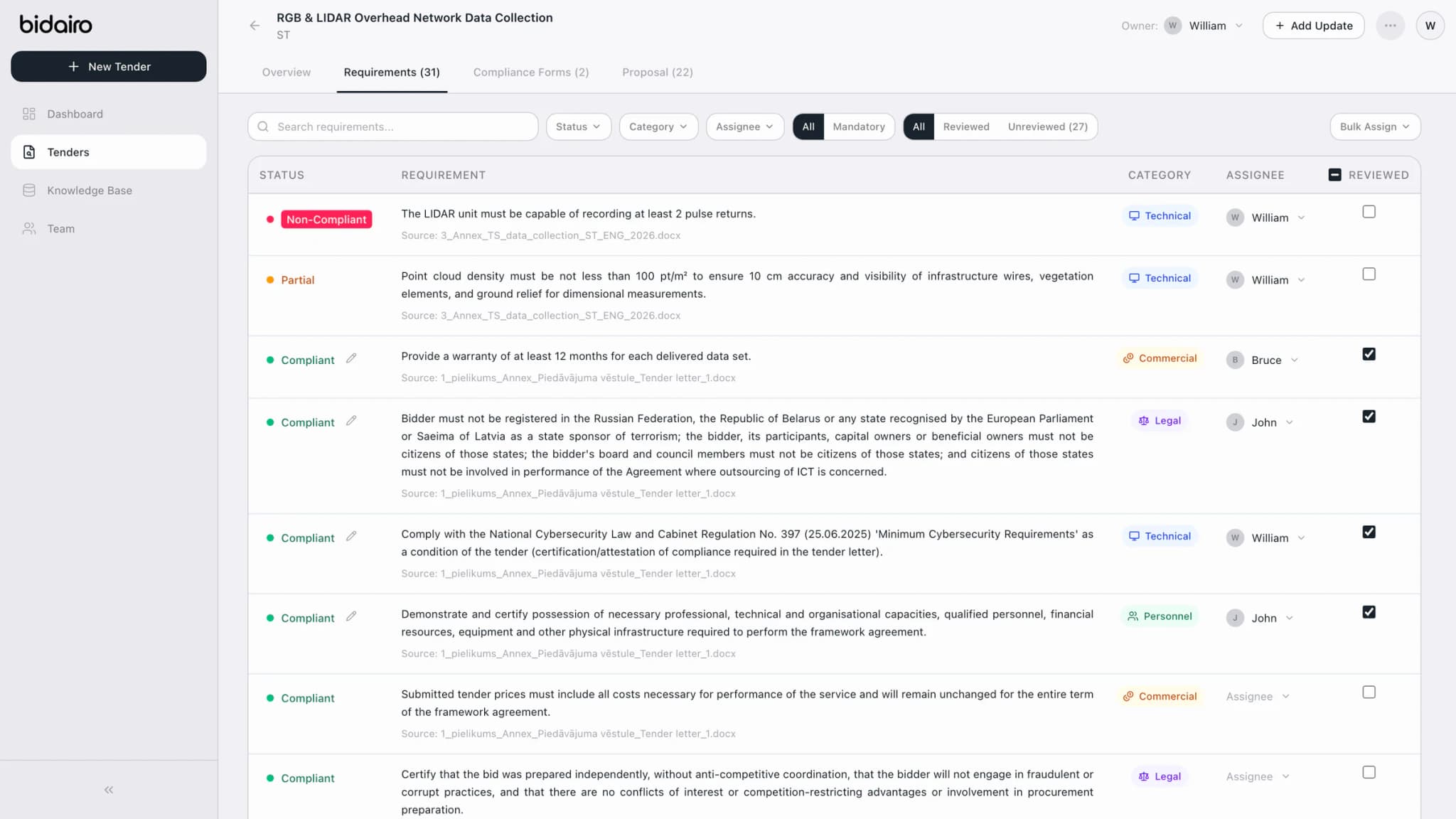Open Dashboard in the sidebar

point(108,114)
